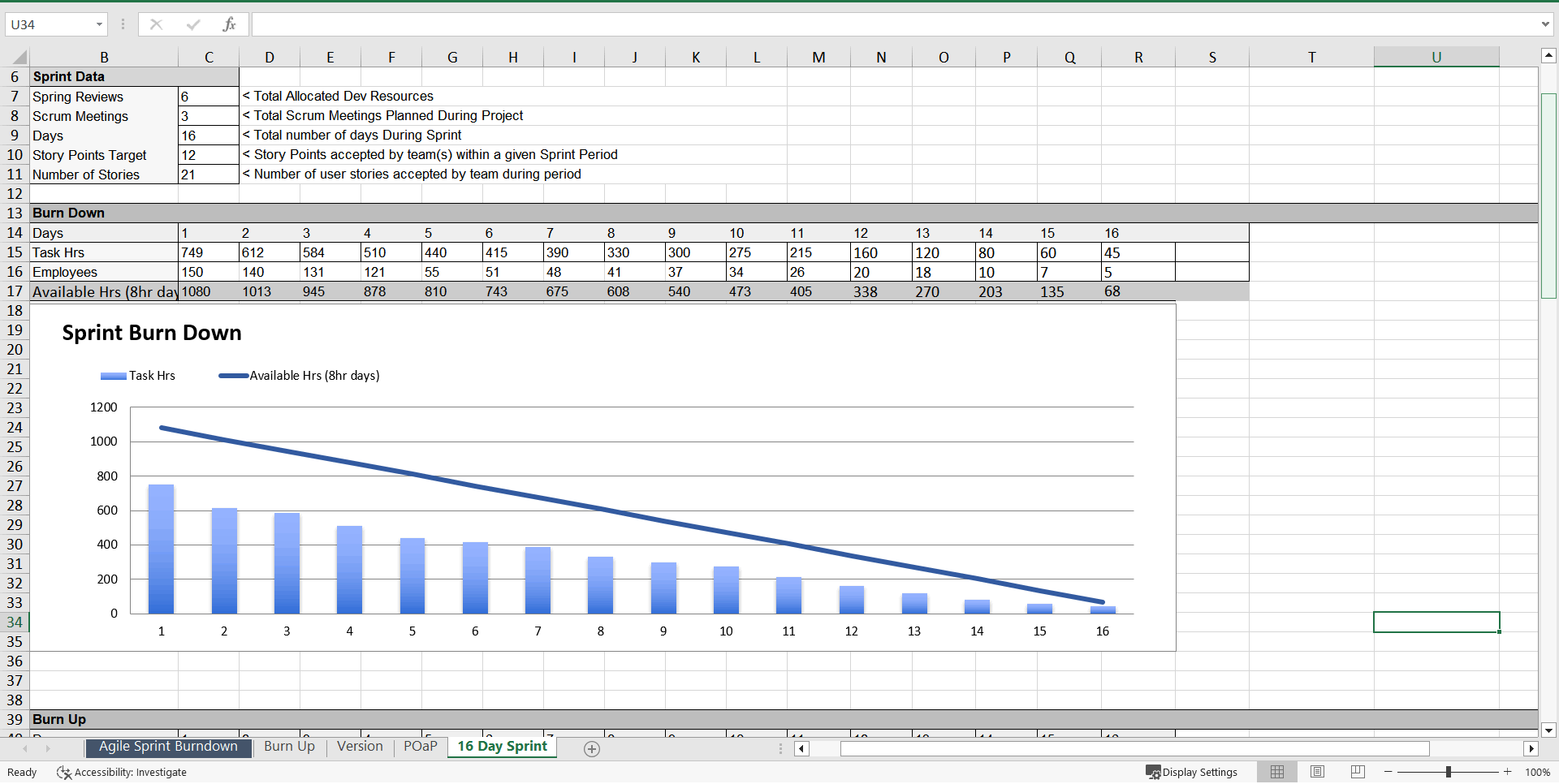Click the Zoom Out minus icon
Screen dimensions: 1559x784
[1388, 772]
